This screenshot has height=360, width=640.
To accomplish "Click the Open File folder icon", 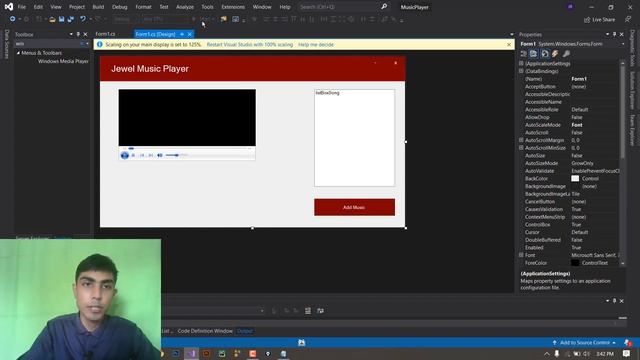I will 52,19.
